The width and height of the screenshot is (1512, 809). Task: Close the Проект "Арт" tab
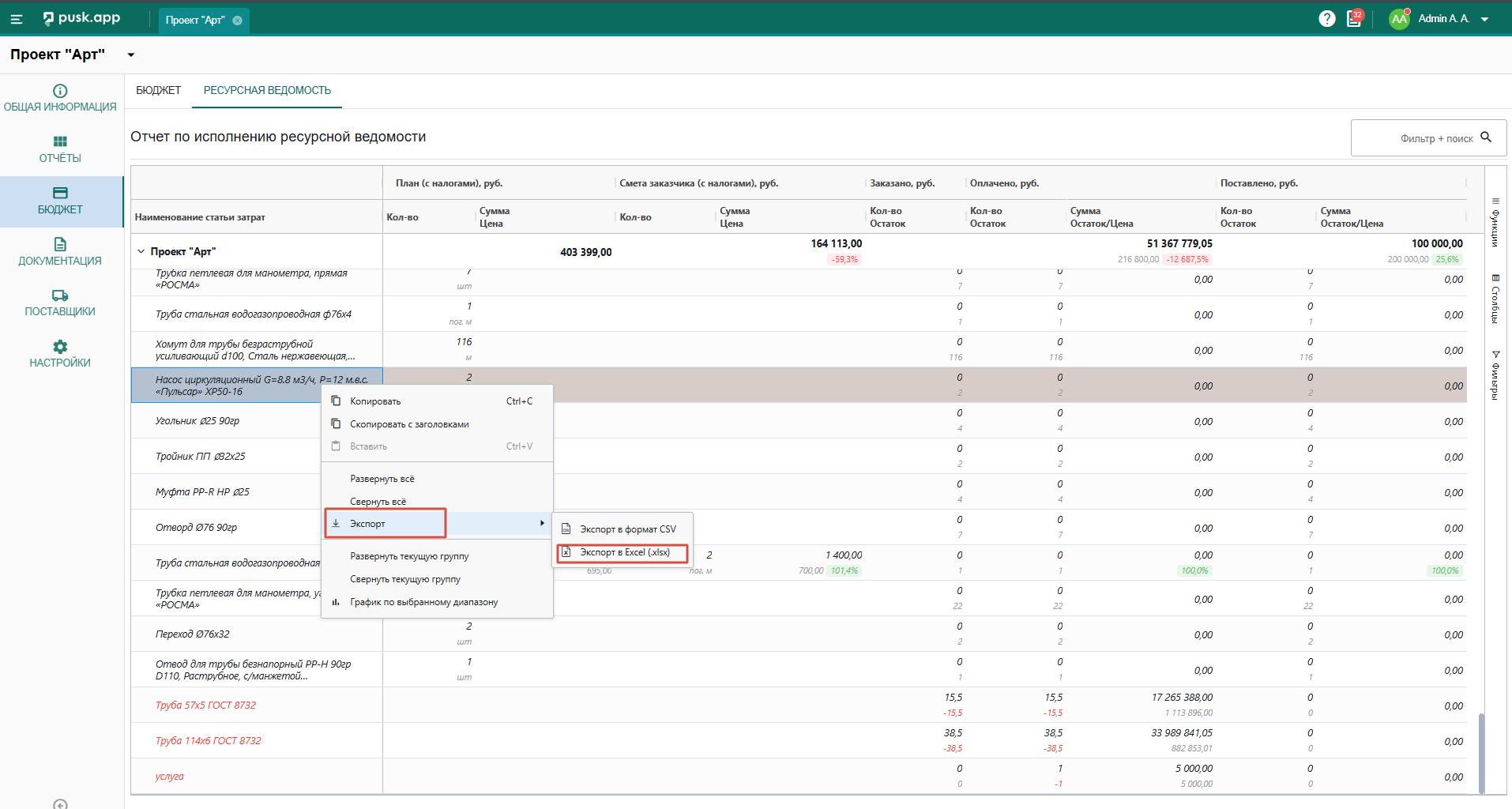237,21
